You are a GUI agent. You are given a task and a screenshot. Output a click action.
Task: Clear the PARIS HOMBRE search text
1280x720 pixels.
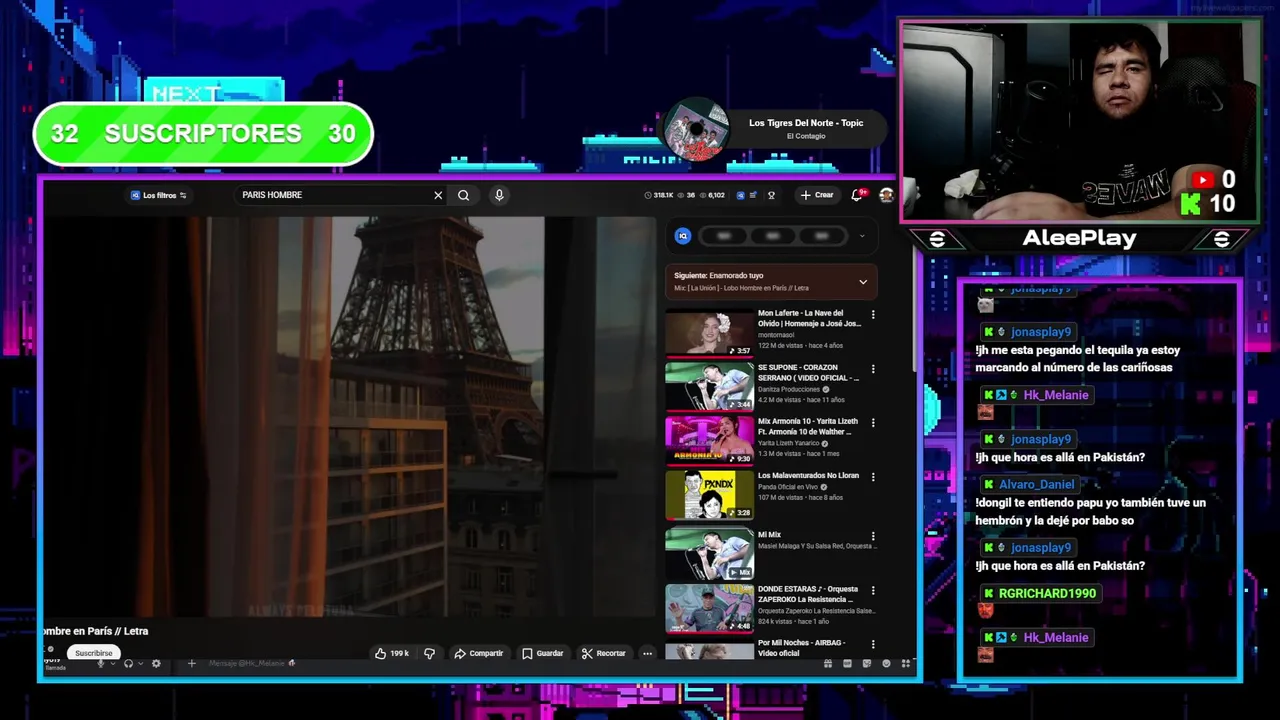point(438,195)
